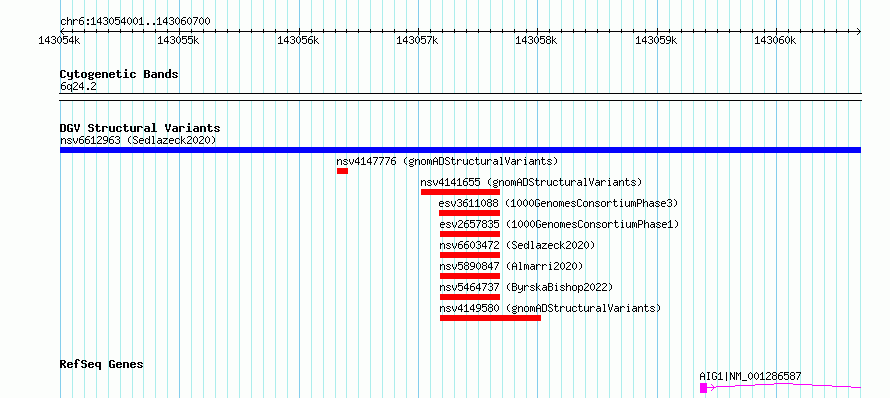Click the long red nsv4149580 bar
Screen dimensions: 890x398
[x=490, y=318]
